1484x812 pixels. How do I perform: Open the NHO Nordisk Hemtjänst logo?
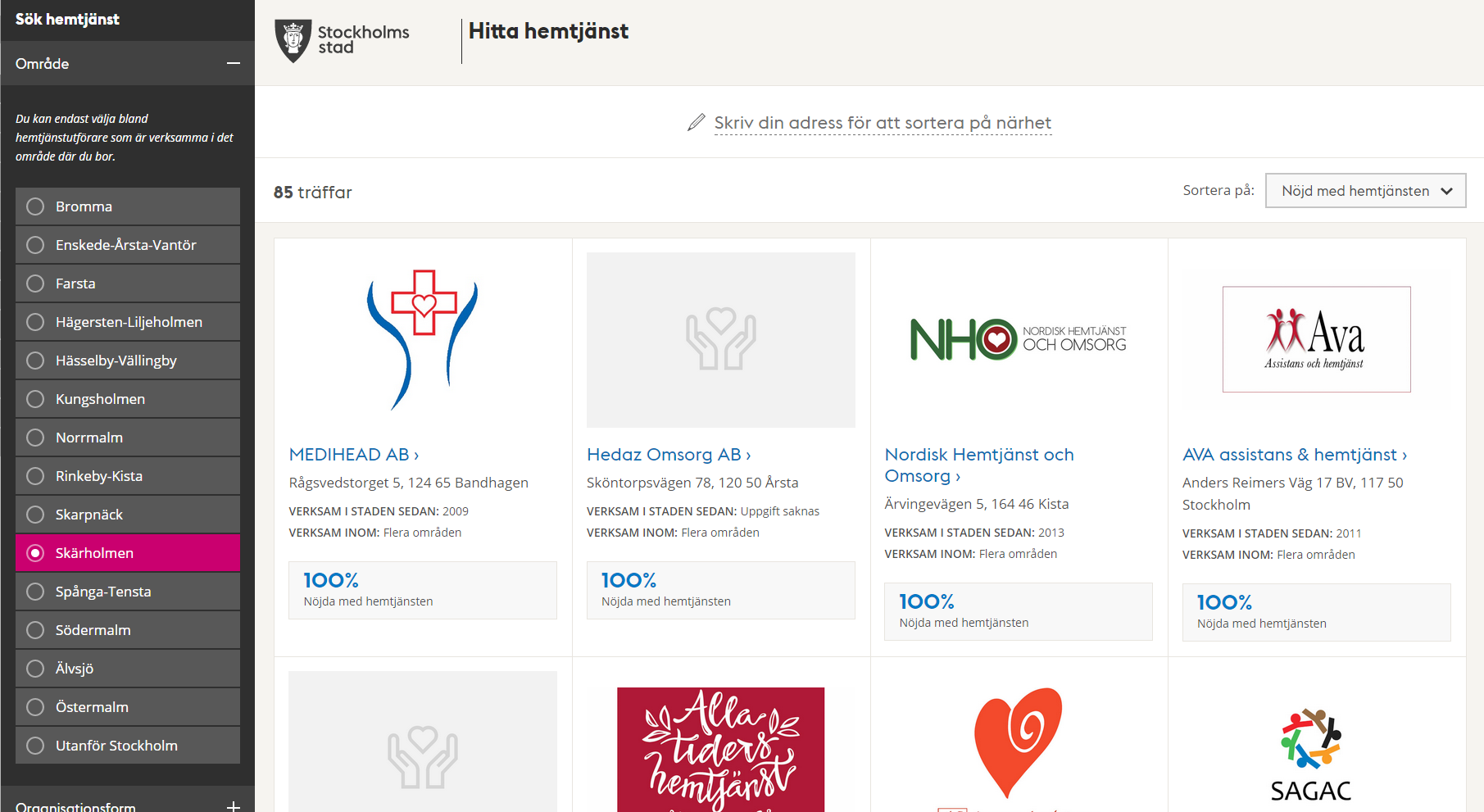click(x=1019, y=339)
